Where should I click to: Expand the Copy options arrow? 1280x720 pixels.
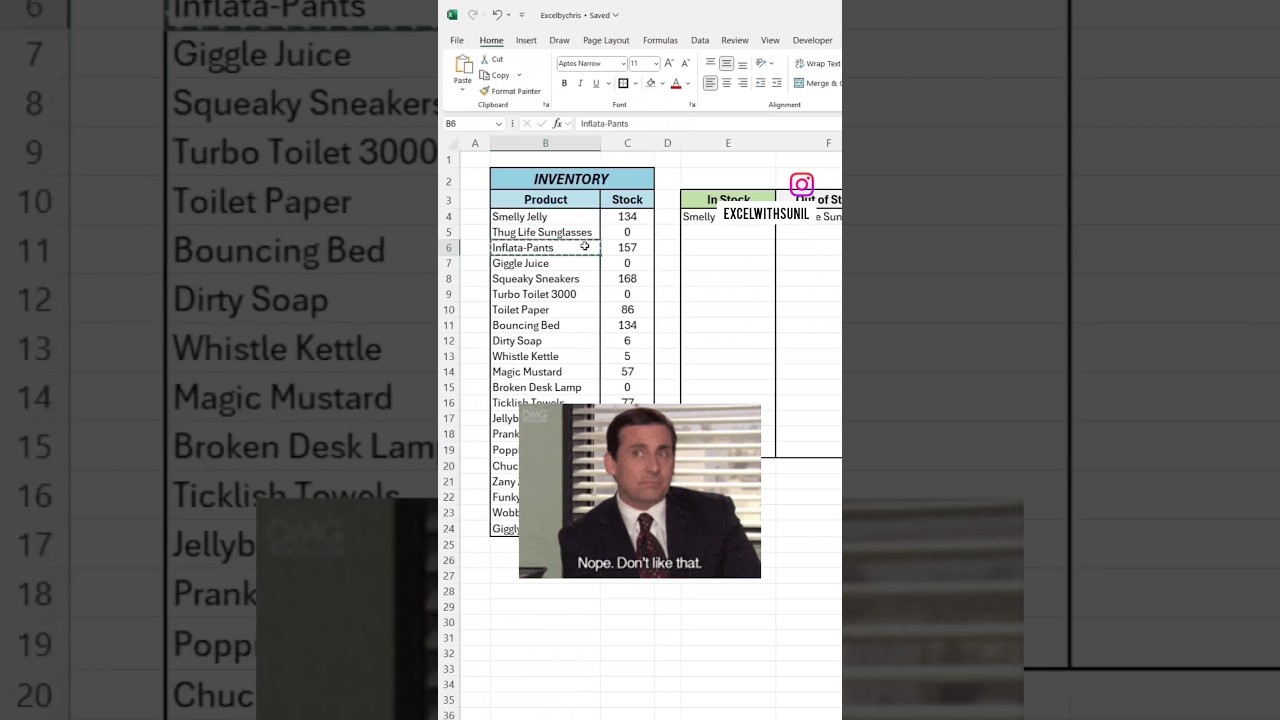tap(518, 75)
